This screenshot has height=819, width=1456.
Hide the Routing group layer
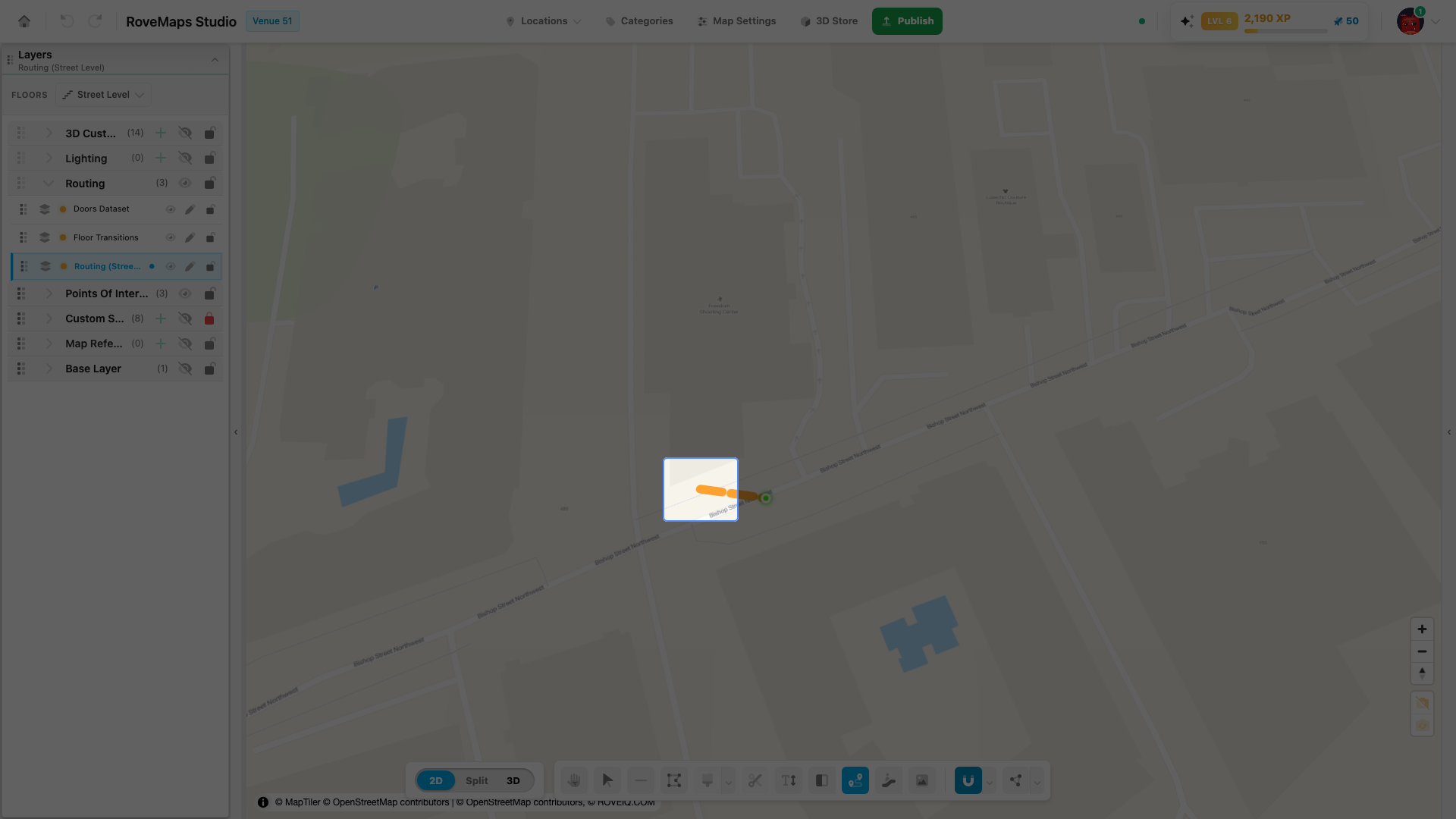tap(185, 184)
